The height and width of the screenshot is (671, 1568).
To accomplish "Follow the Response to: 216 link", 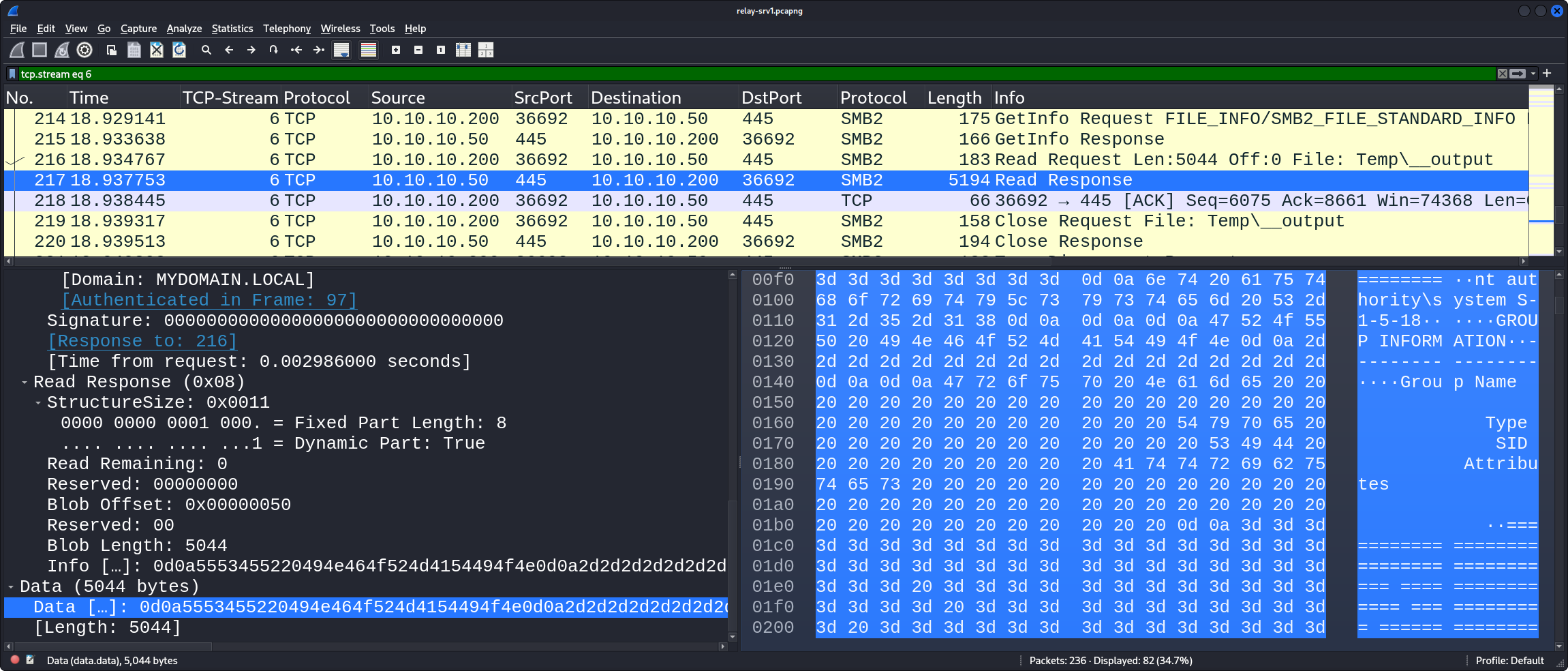I will (142, 341).
